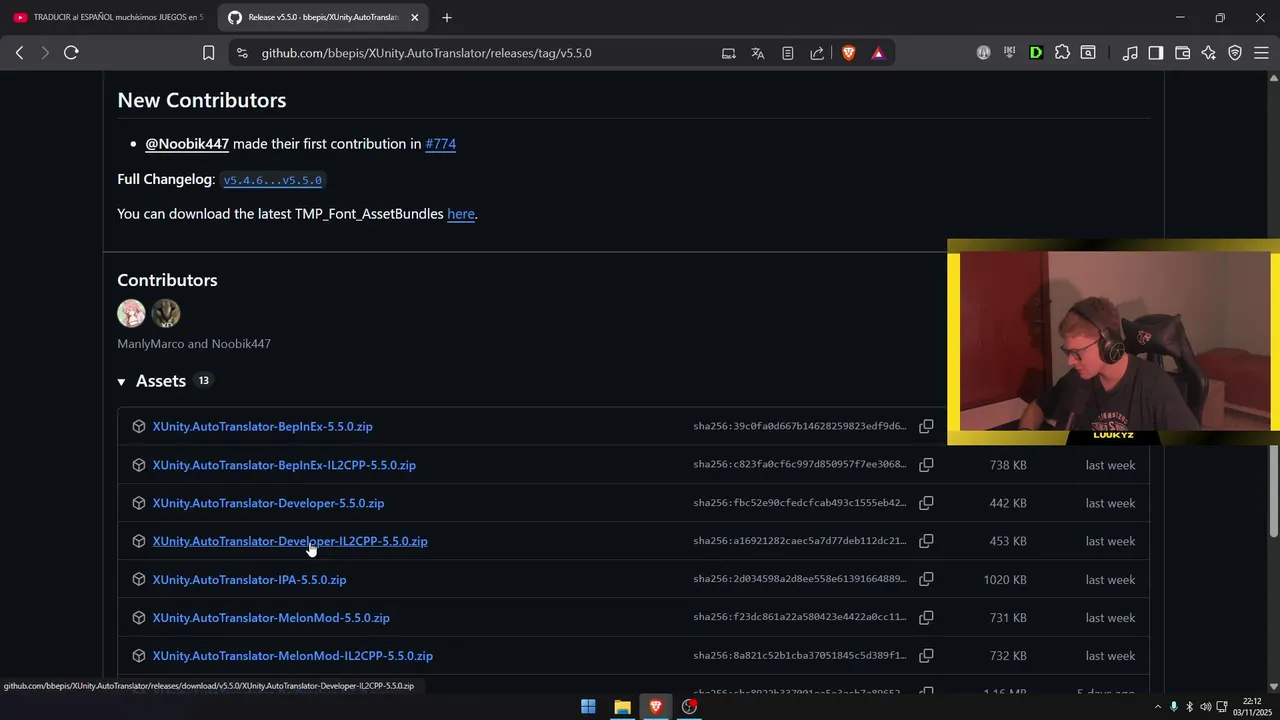The height and width of the screenshot is (720, 1280).
Task: Download XUnity.AutoTranslator-BepInEx-IL2CPP-5.5.0.zip
Action: 284,465
